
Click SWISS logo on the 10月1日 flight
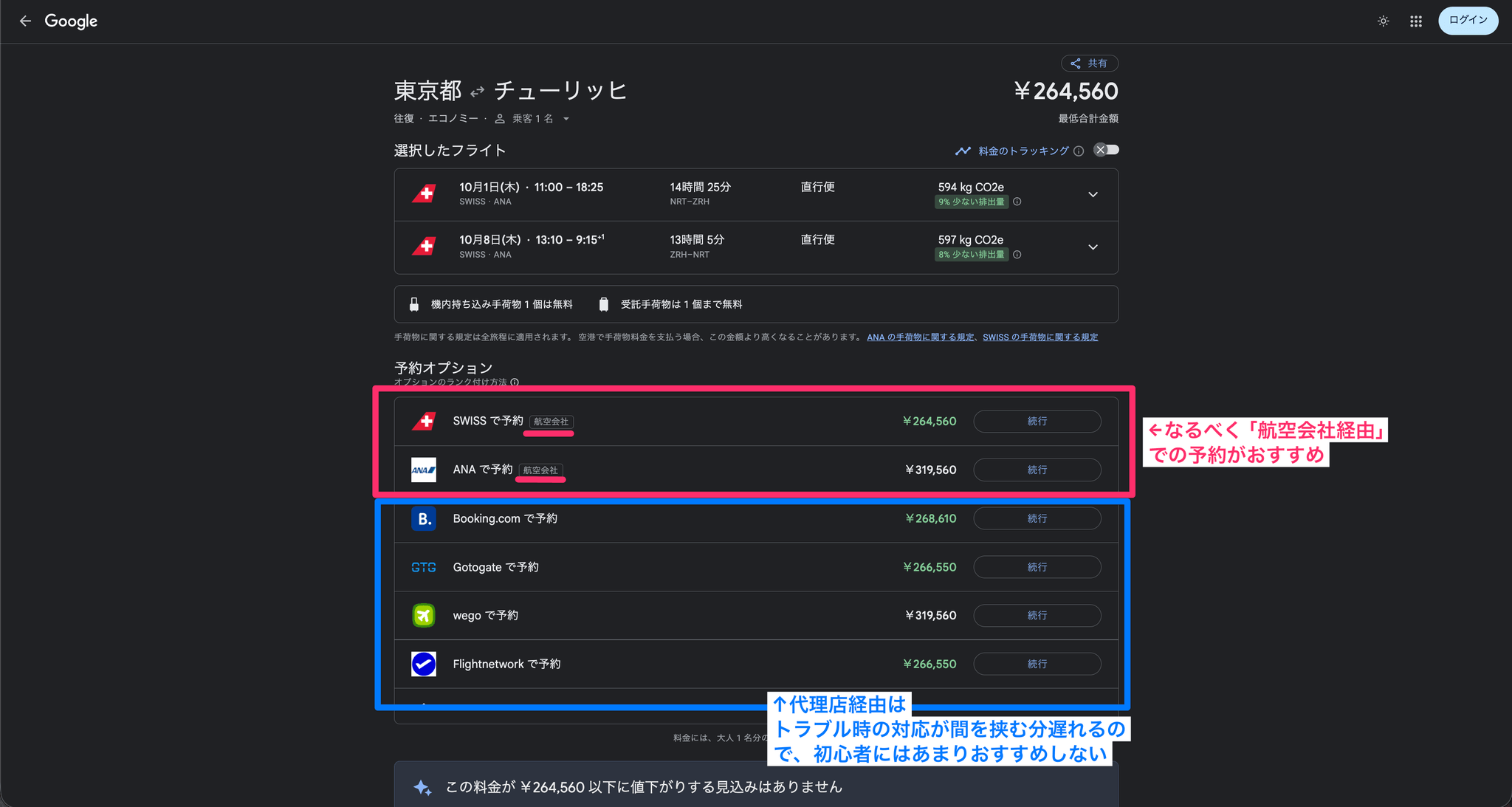click(x=424, y=194)
